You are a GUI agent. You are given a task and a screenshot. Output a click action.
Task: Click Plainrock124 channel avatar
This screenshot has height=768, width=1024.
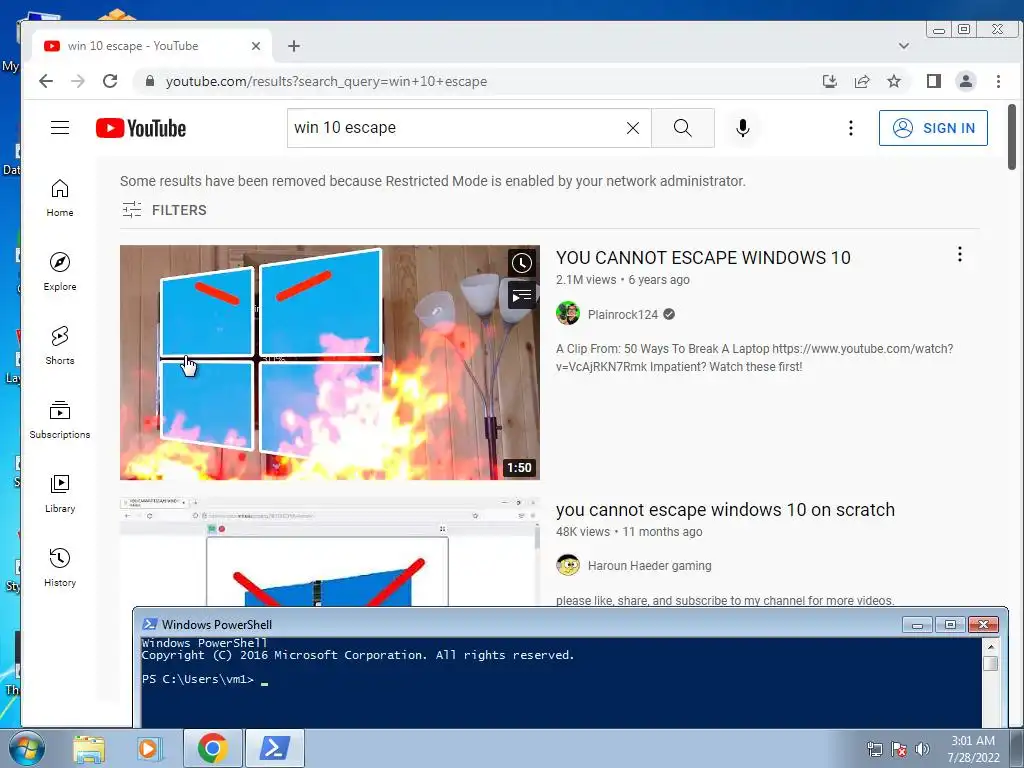568,313
